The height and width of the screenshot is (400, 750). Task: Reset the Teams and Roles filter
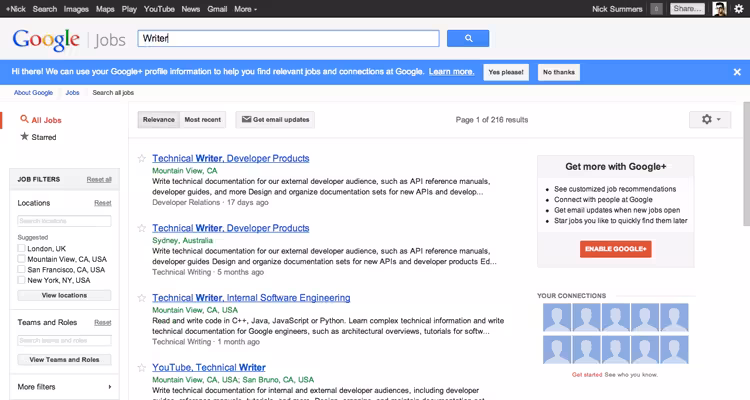(103, 322)
